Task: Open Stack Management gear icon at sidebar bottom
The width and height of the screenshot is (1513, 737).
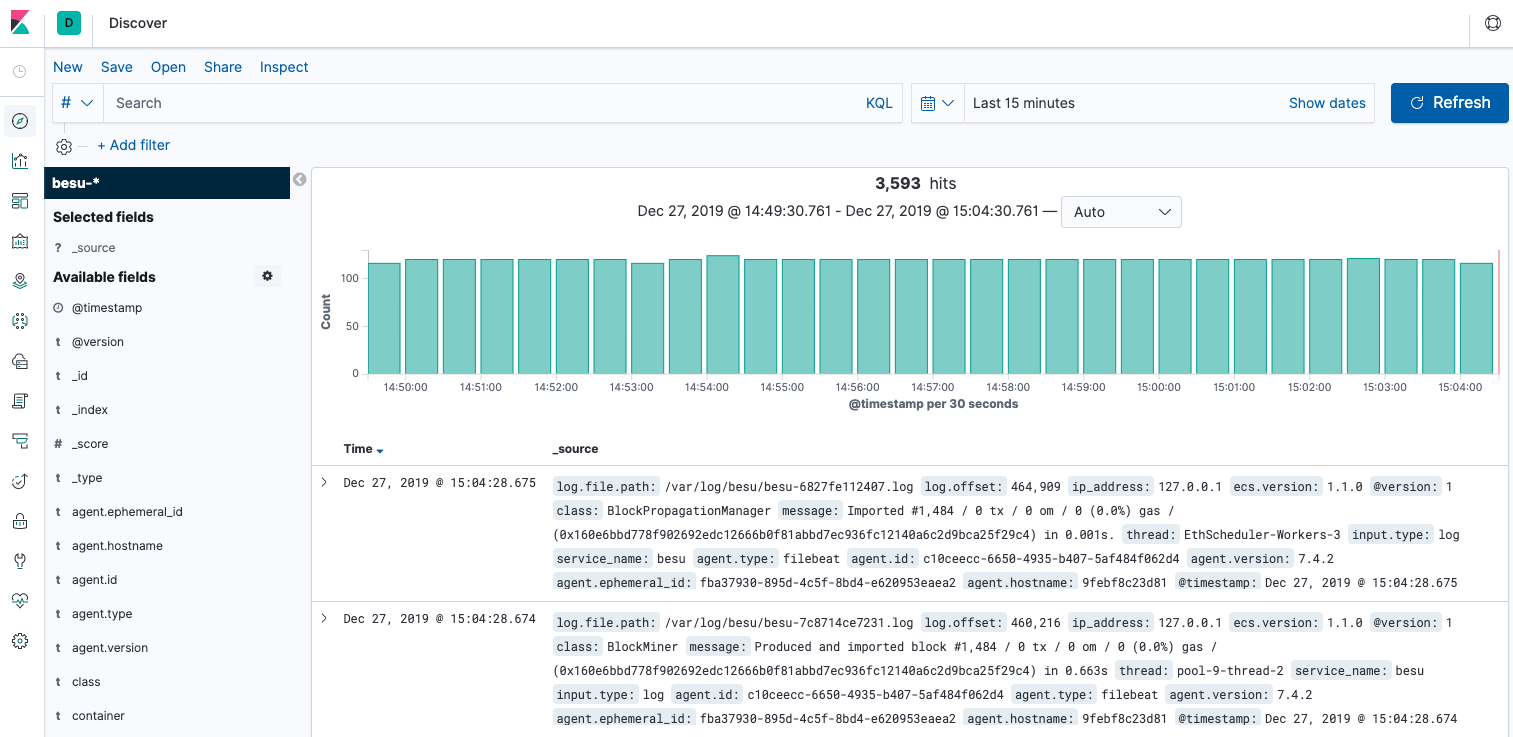Action: pos(20,641)
